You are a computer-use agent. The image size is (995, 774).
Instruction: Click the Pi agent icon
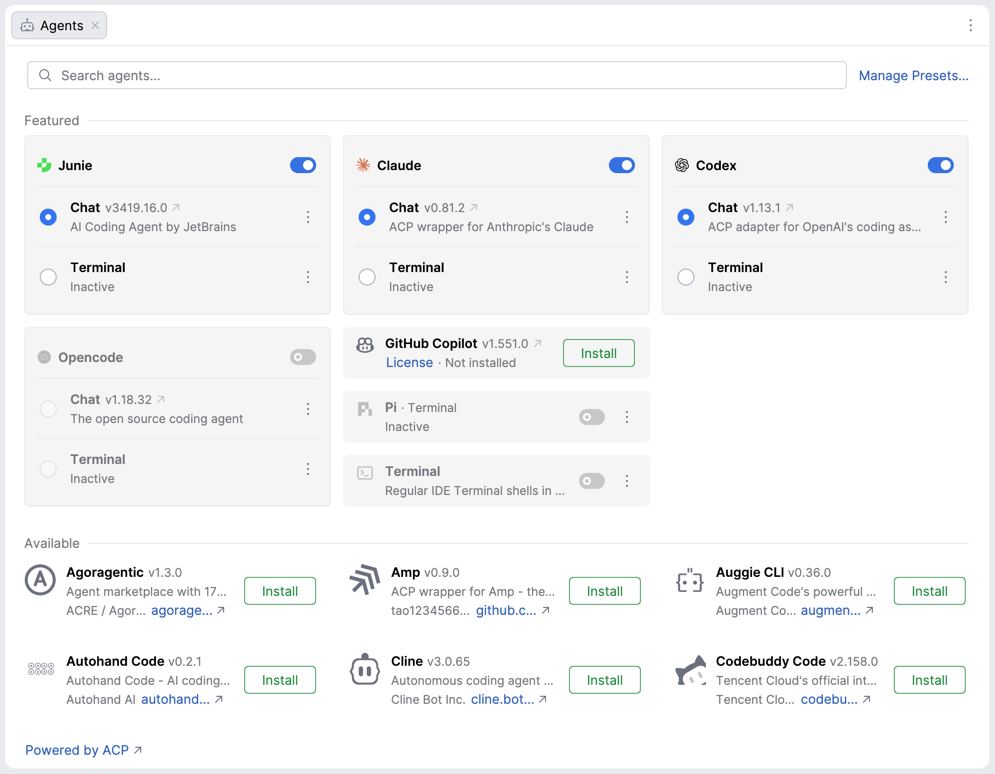pyautogui.click(x=365, y=409)
